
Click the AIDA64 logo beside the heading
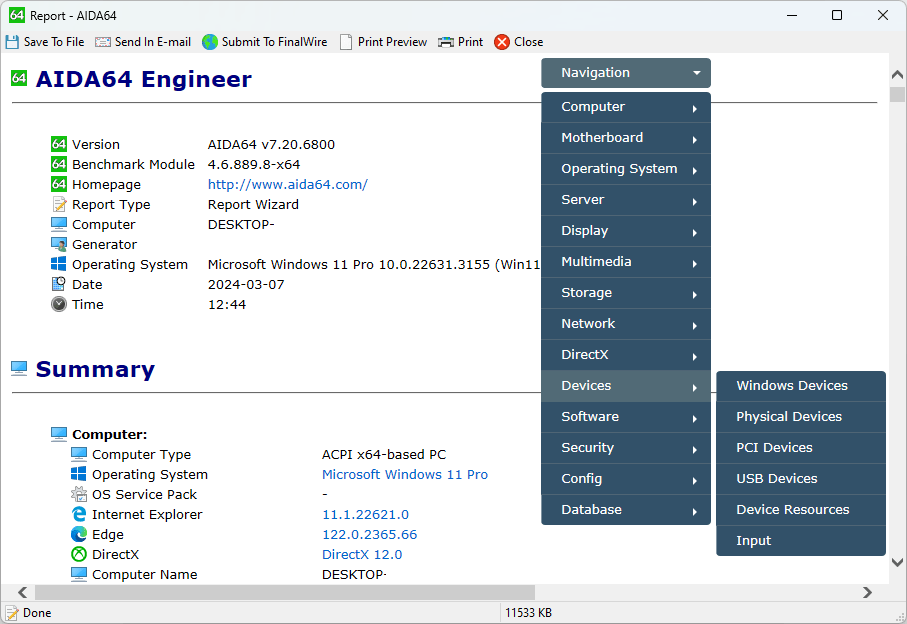click(18, 77)
